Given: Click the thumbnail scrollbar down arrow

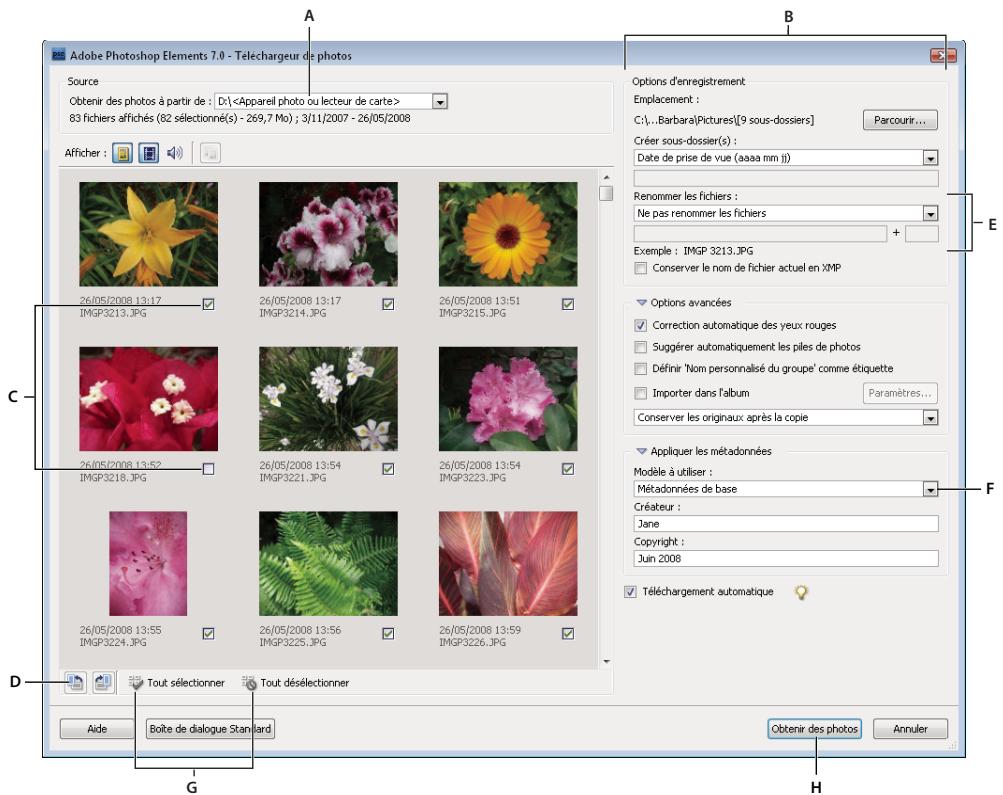Looking at the screenshot, I should 606,661.
